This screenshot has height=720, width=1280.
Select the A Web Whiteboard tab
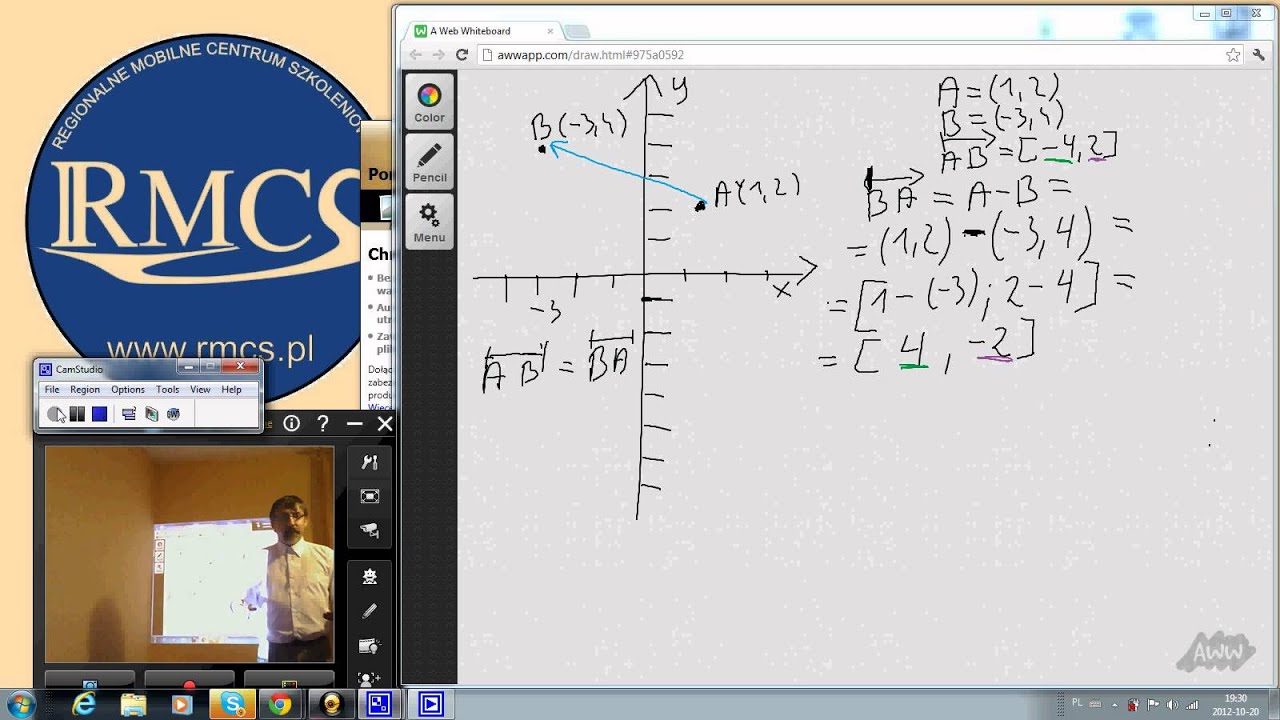click(480, 31)
